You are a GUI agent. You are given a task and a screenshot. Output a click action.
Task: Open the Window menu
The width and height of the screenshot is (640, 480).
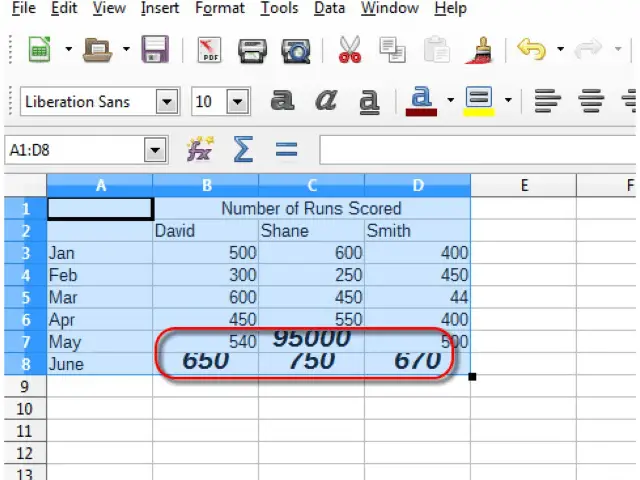point(390,8)
